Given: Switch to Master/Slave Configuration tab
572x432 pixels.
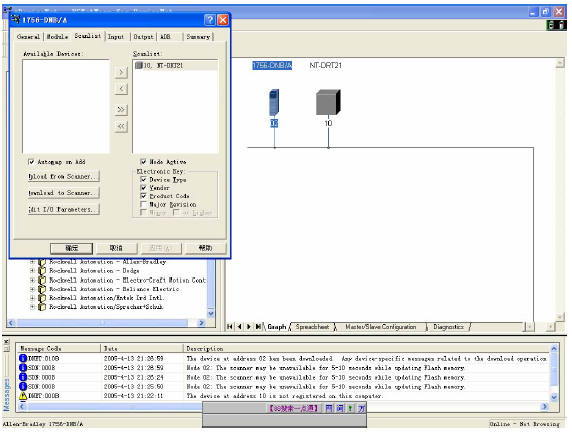Looking at the screenshot, I should pyautogui.click(x=380, y=327).
